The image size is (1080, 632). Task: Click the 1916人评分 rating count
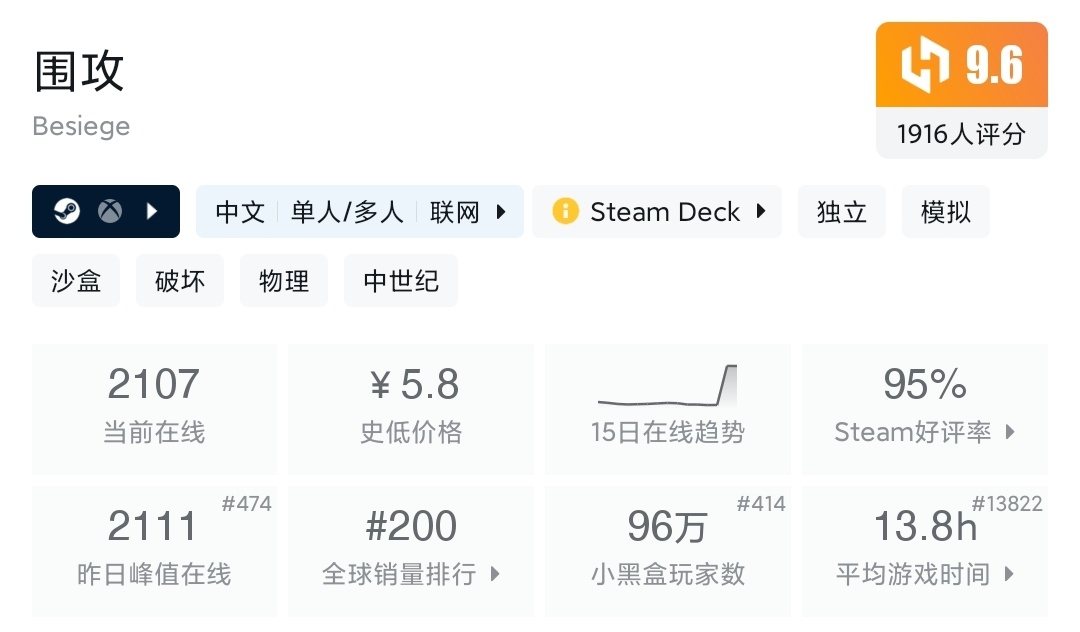click(961, 134)
